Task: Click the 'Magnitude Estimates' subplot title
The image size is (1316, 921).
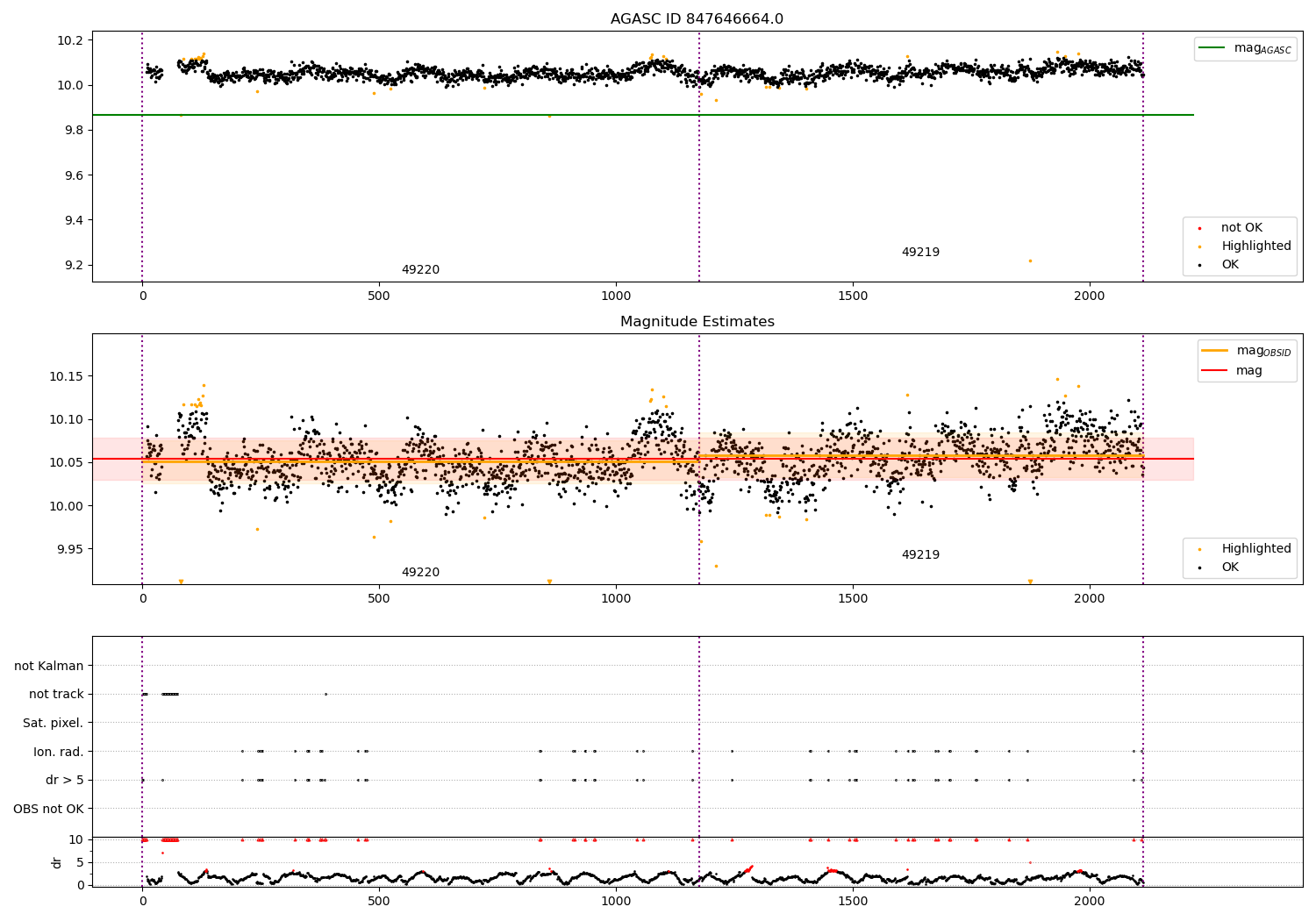Action: tap(697, 322)
